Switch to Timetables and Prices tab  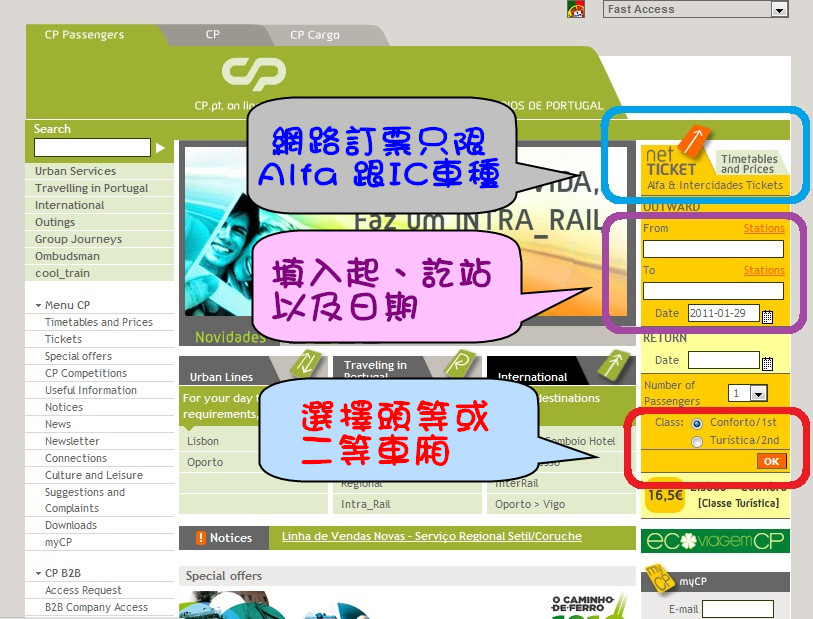(x=749, y=164)
